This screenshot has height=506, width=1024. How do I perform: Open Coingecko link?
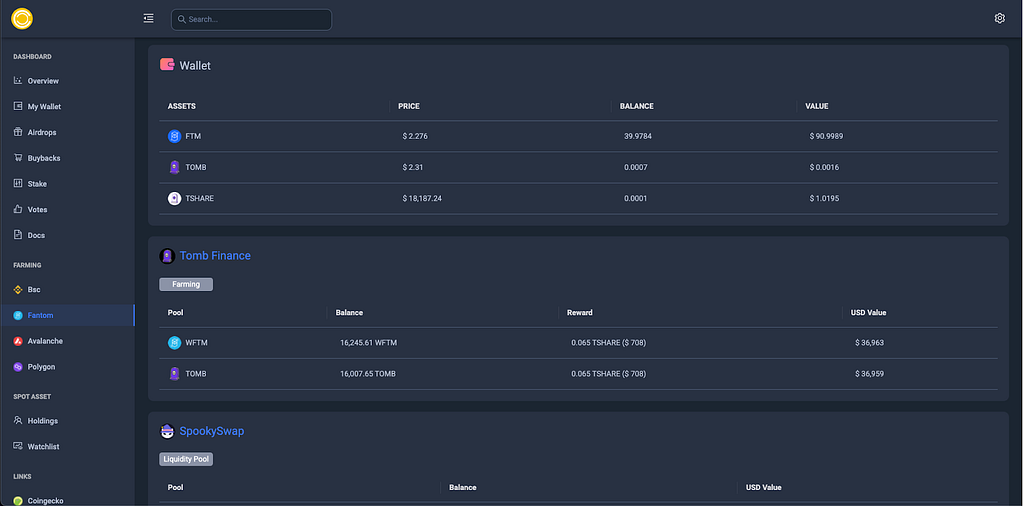45,501
